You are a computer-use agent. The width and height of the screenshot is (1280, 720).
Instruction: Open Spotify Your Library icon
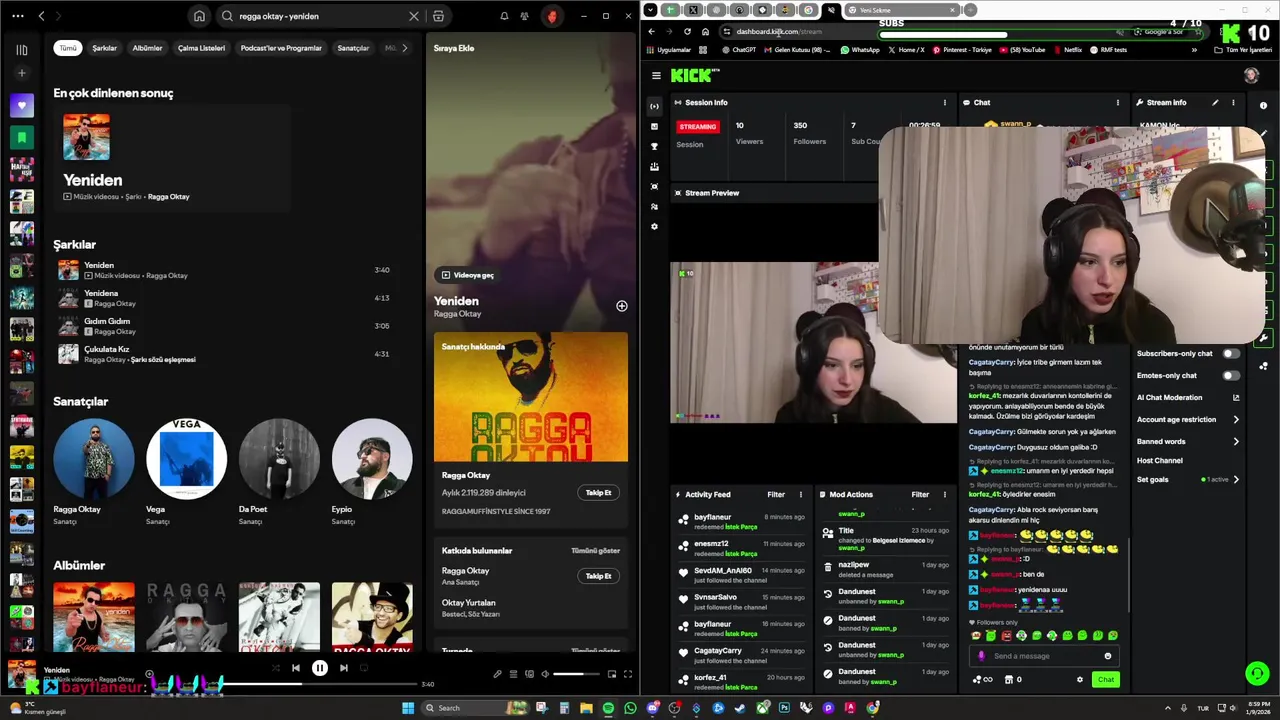pos(22,49)
